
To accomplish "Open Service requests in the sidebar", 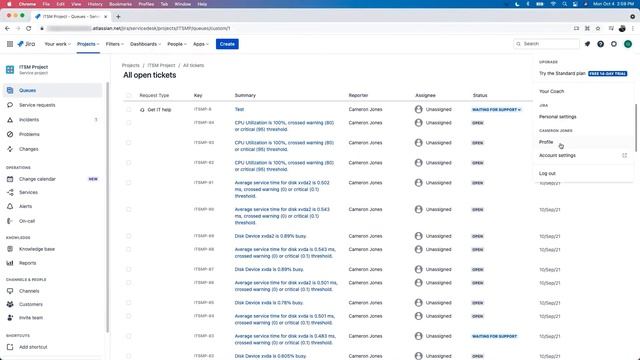I will coord(53,105).
